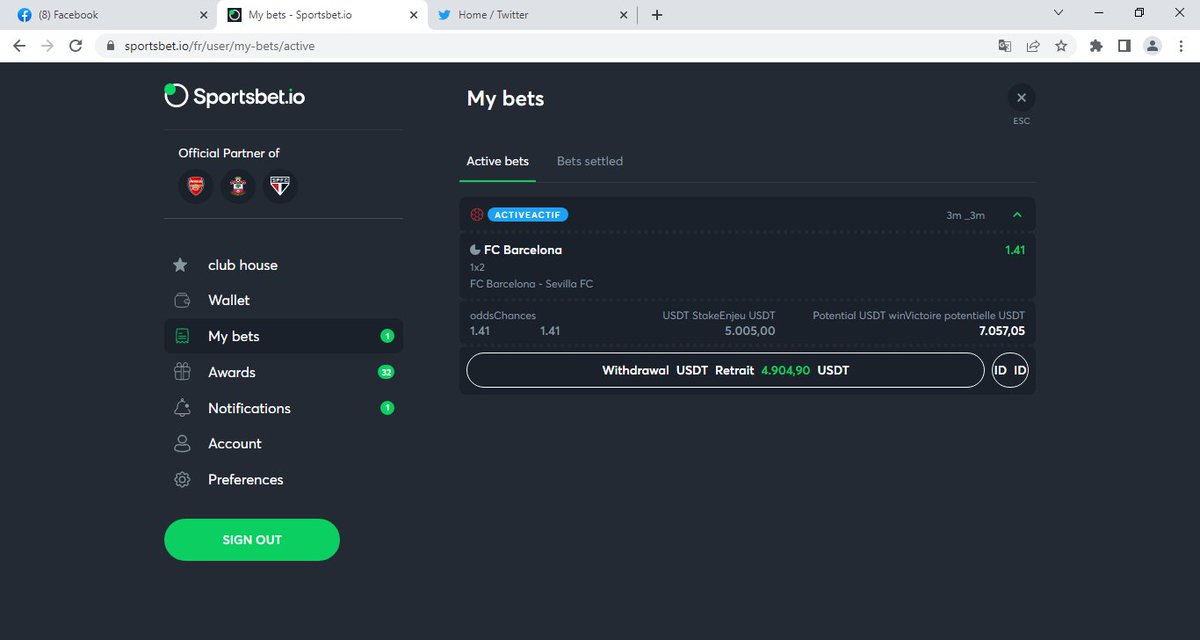Switch to Active bets tab
1200x640 pixels.
498,161
